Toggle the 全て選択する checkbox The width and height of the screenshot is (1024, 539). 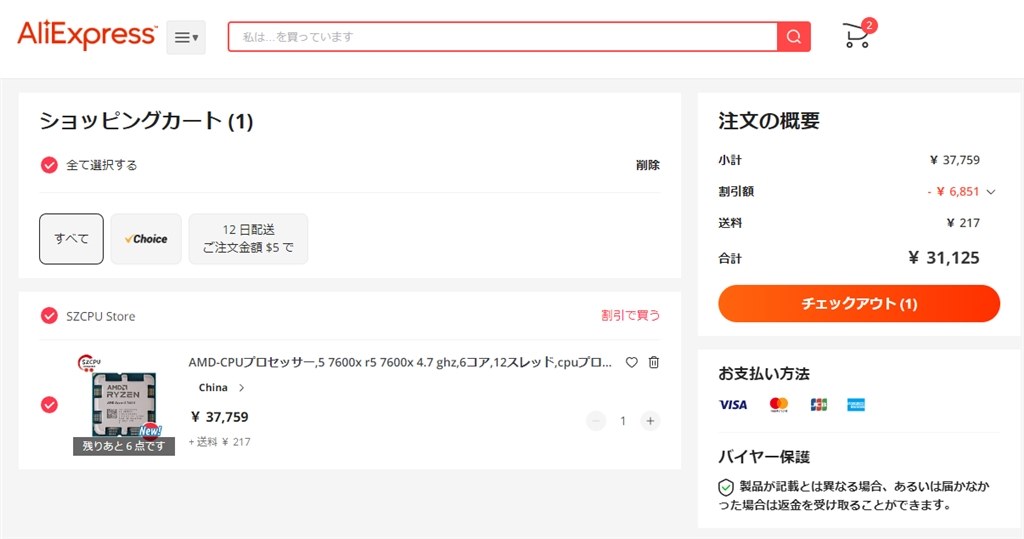pyautogui.click(x=49, y=165)
